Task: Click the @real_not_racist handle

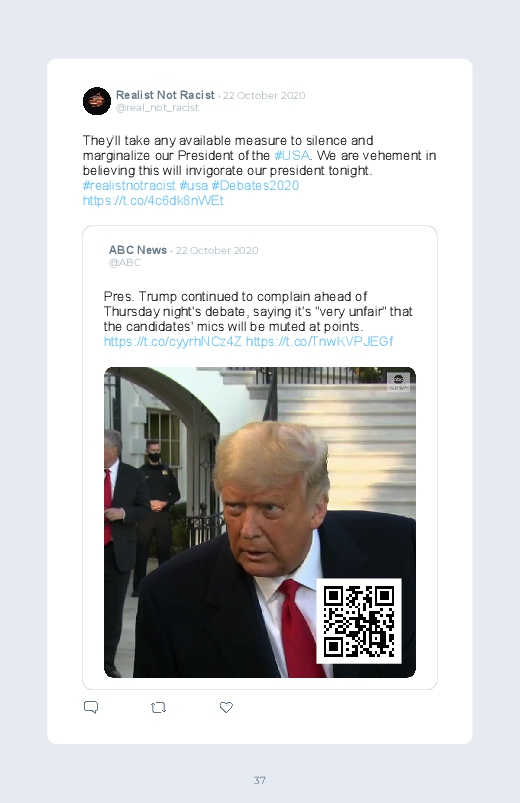Action: tap(157, 108)
